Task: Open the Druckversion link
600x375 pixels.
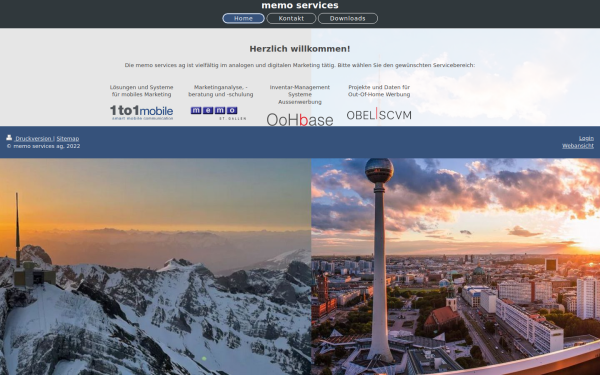Action: [33, 139]
